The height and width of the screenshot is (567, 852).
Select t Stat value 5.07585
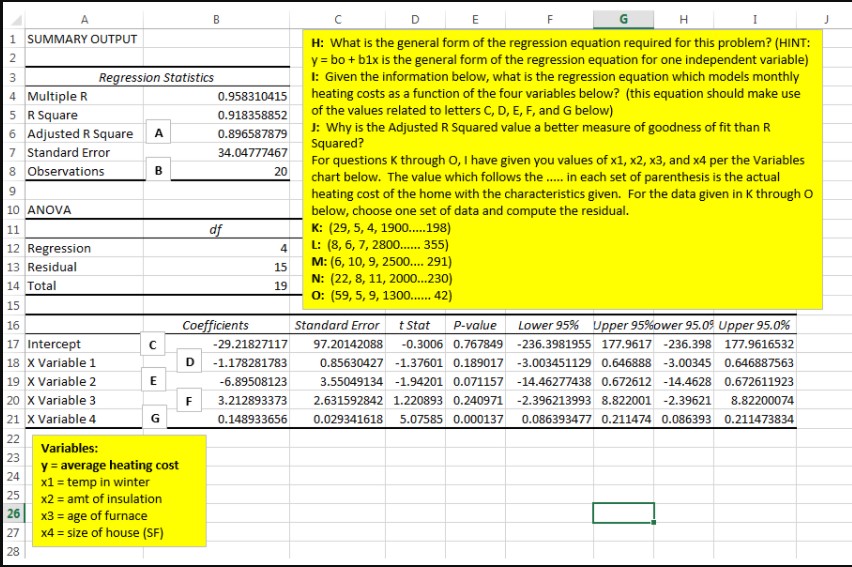point(421,419)
